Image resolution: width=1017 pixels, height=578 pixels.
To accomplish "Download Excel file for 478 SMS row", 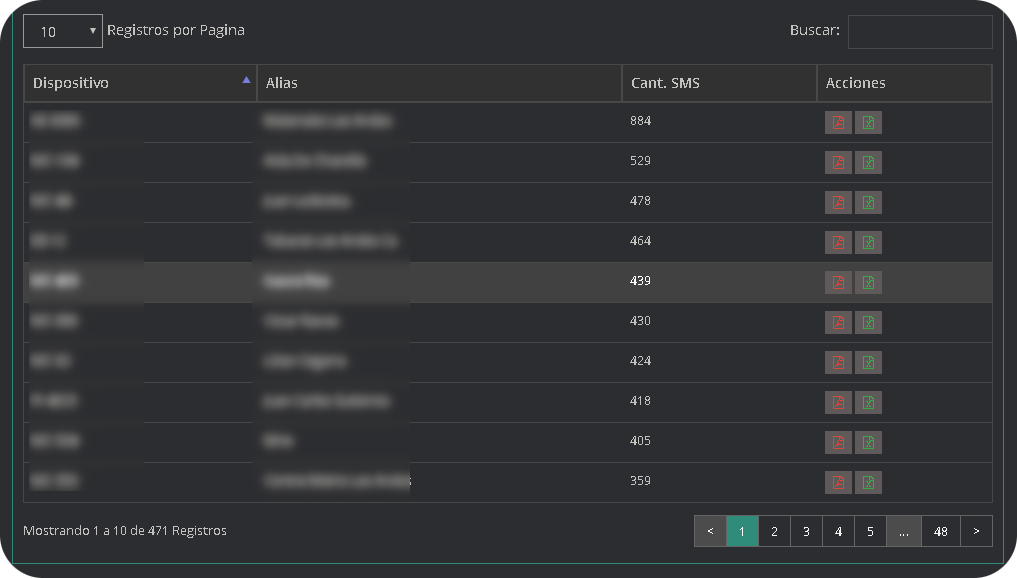I will [x=868, y=202].
